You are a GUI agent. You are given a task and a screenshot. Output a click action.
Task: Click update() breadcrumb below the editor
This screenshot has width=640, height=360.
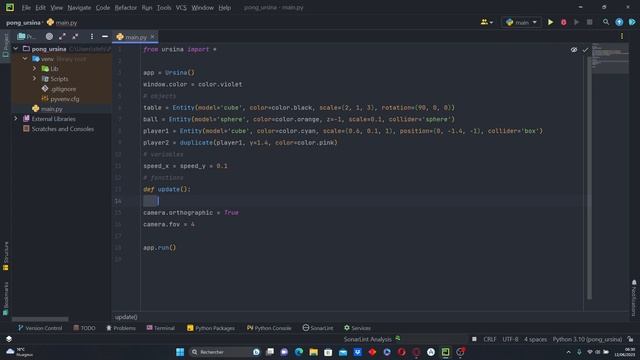[x=126, y=317]
